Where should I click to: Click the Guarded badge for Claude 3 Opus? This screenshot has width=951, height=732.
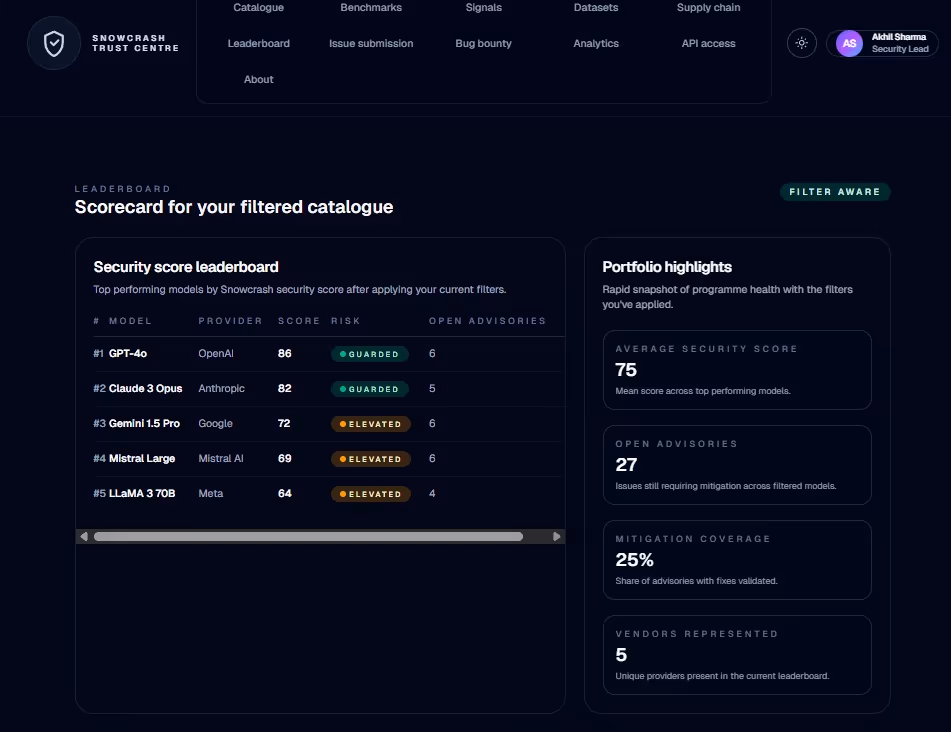coord(369,389)
